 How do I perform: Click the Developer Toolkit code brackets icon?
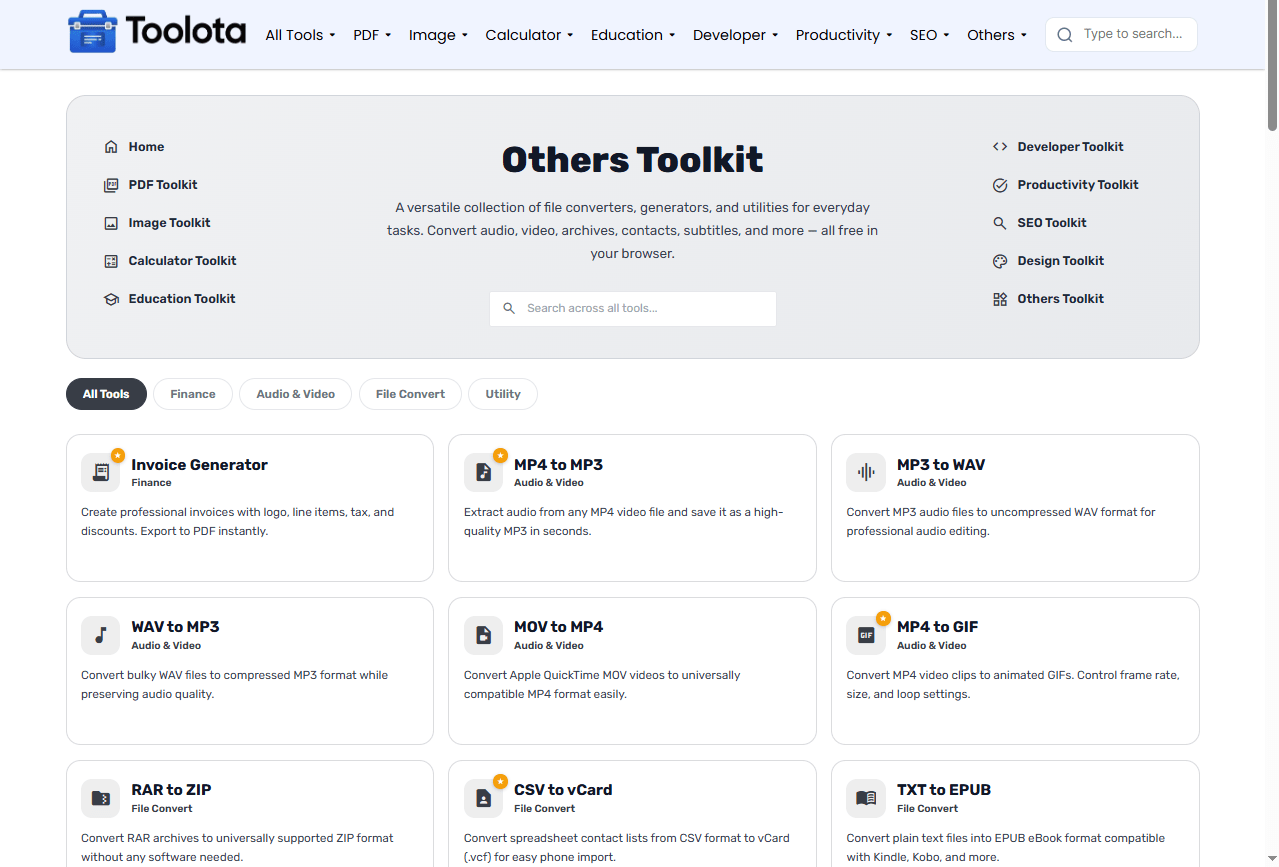point(1000,147)
